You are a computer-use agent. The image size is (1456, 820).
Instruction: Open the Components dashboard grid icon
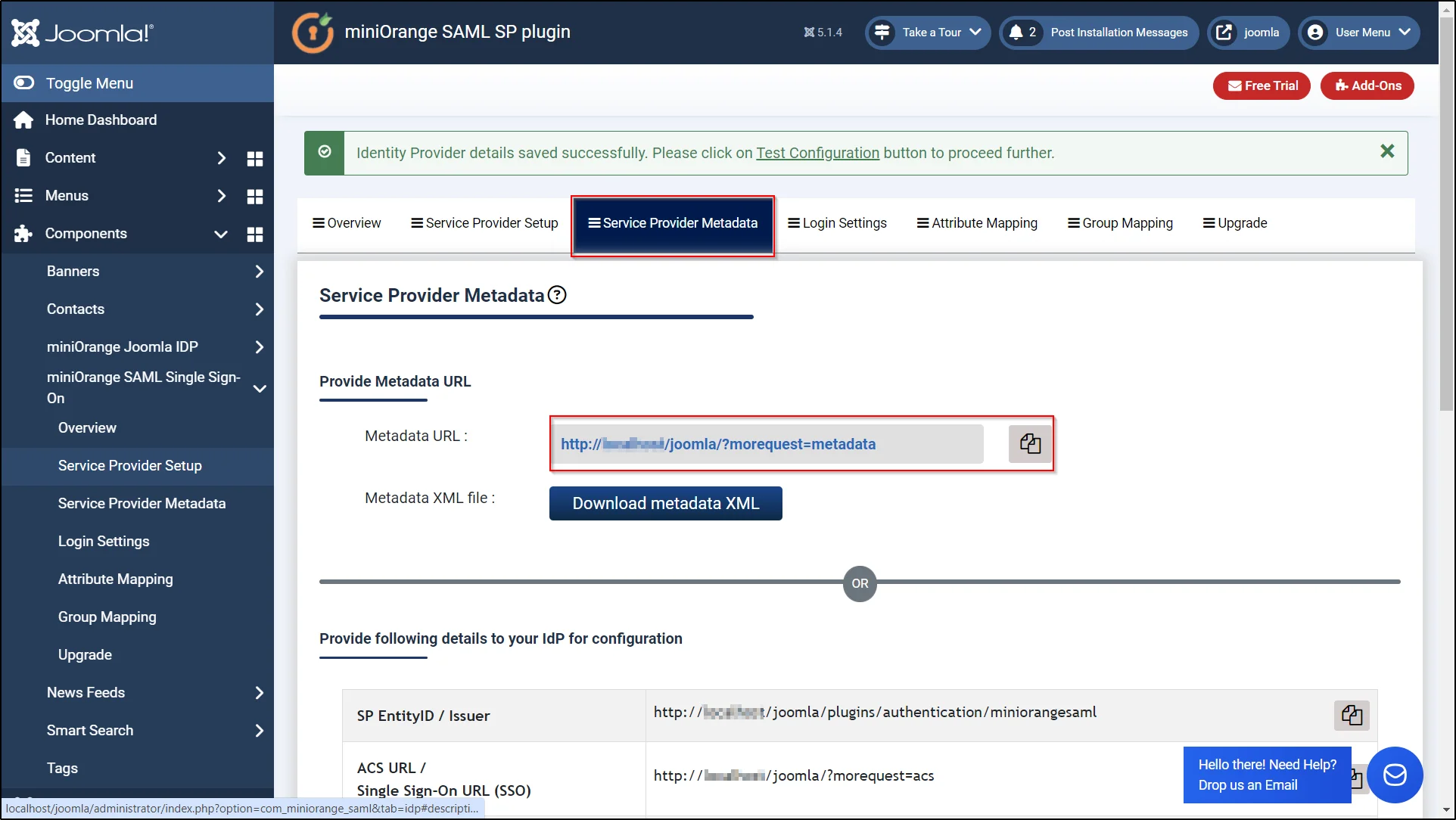pos(255,234)
